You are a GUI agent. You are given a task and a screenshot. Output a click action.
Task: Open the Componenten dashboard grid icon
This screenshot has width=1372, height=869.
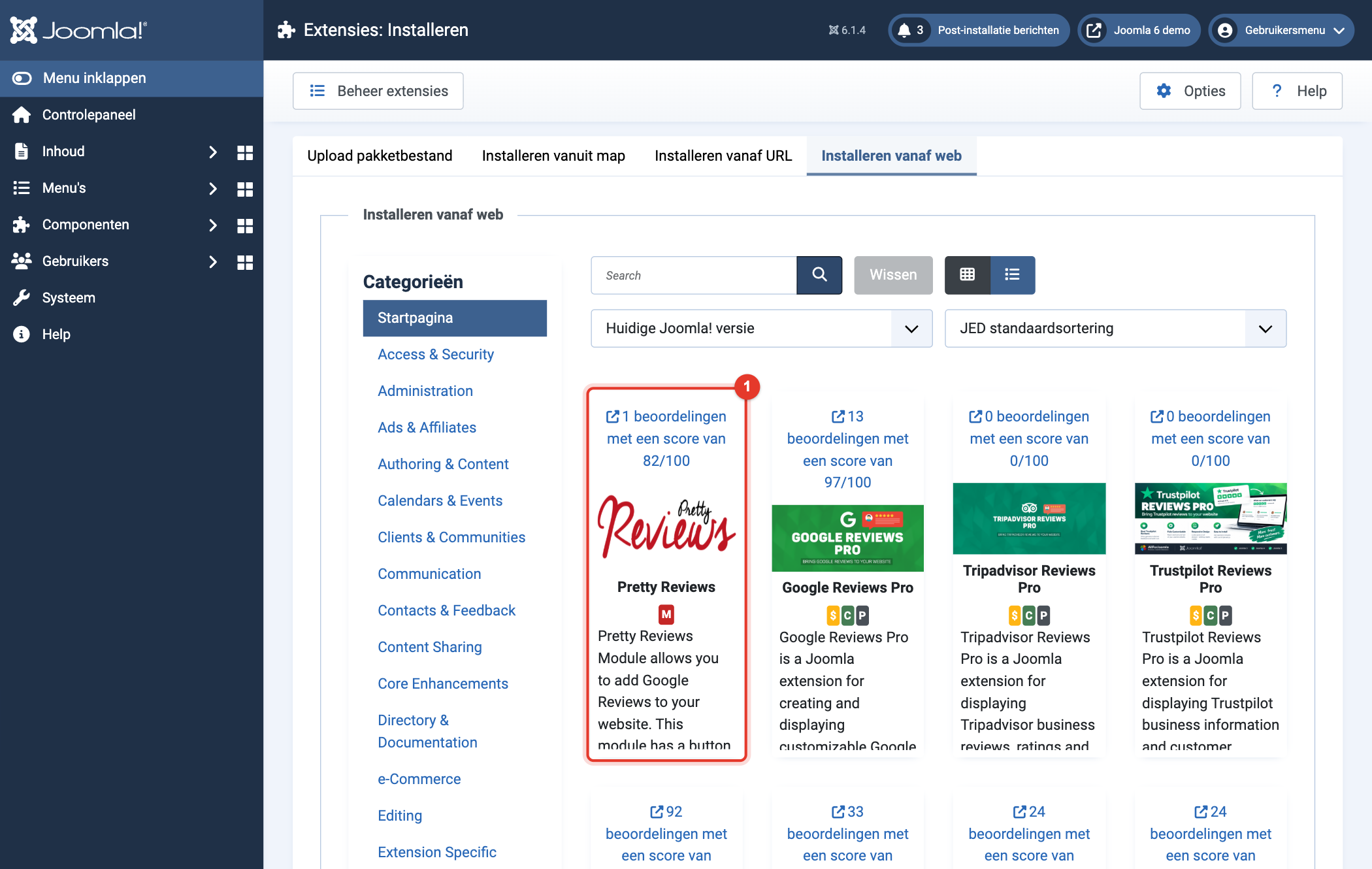[x=245, y=225]
